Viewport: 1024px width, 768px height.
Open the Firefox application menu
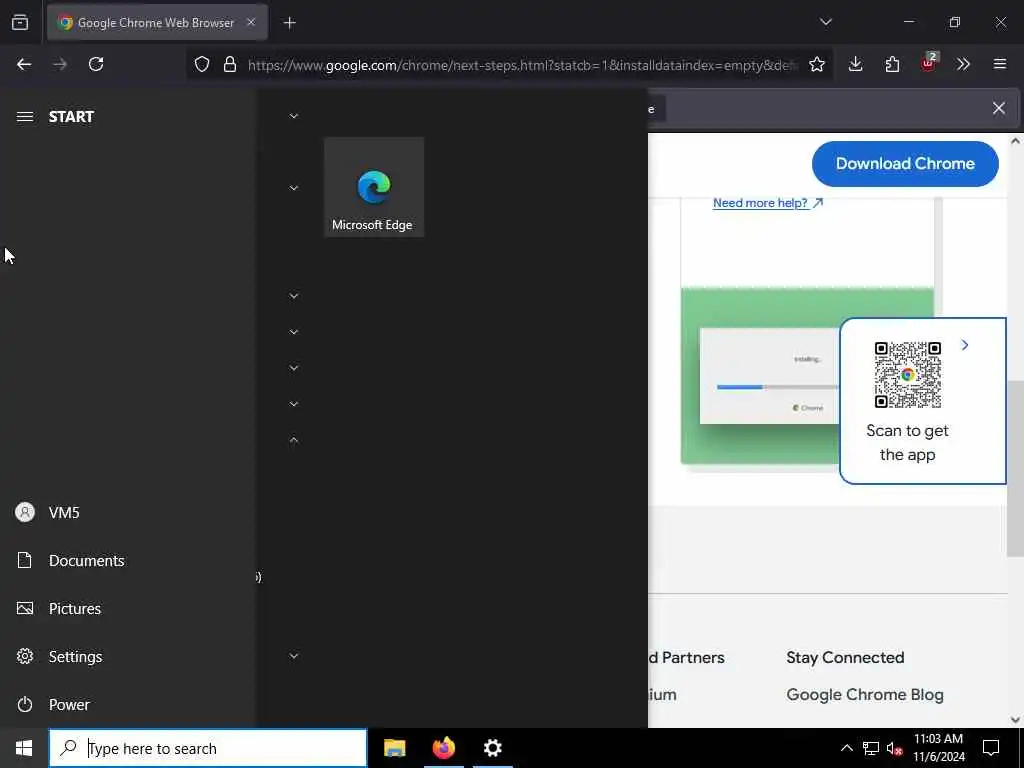tap(999, 64)
